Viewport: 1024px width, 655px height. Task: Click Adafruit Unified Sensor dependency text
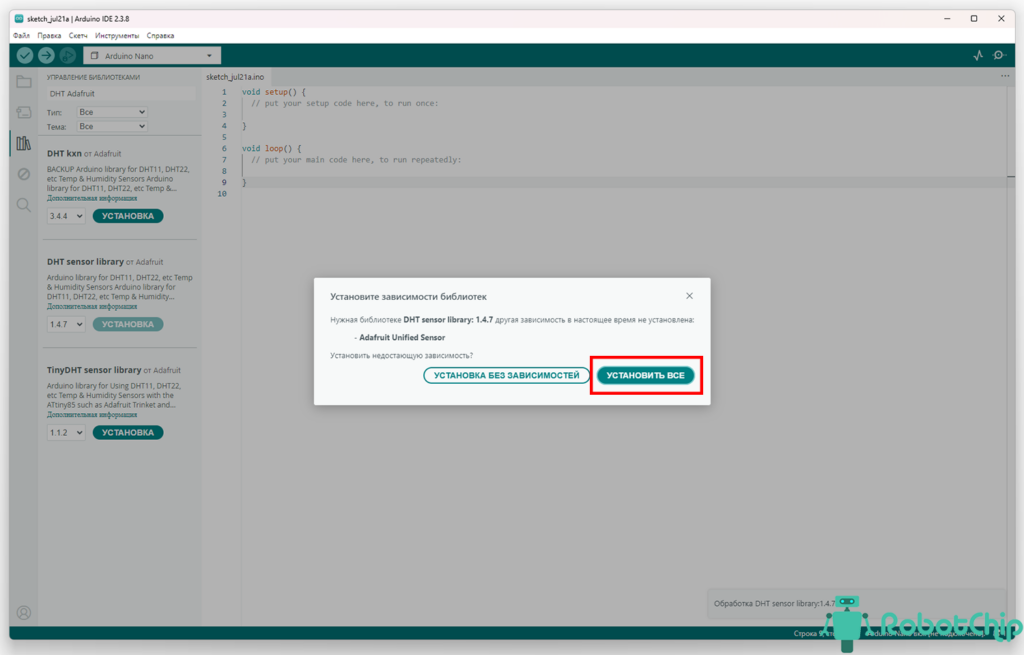pos(402,338)
